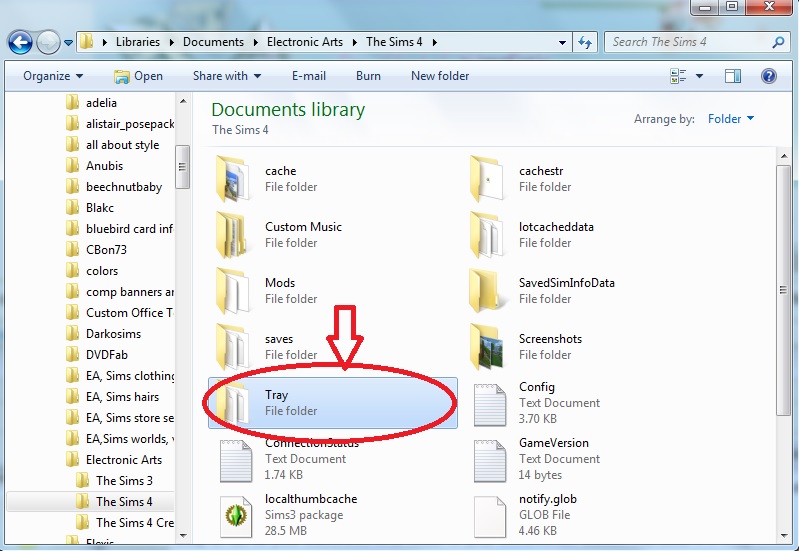Select beechnutbaby folder in navigation tree
This screenshot has width=799, height=551.
124,187
